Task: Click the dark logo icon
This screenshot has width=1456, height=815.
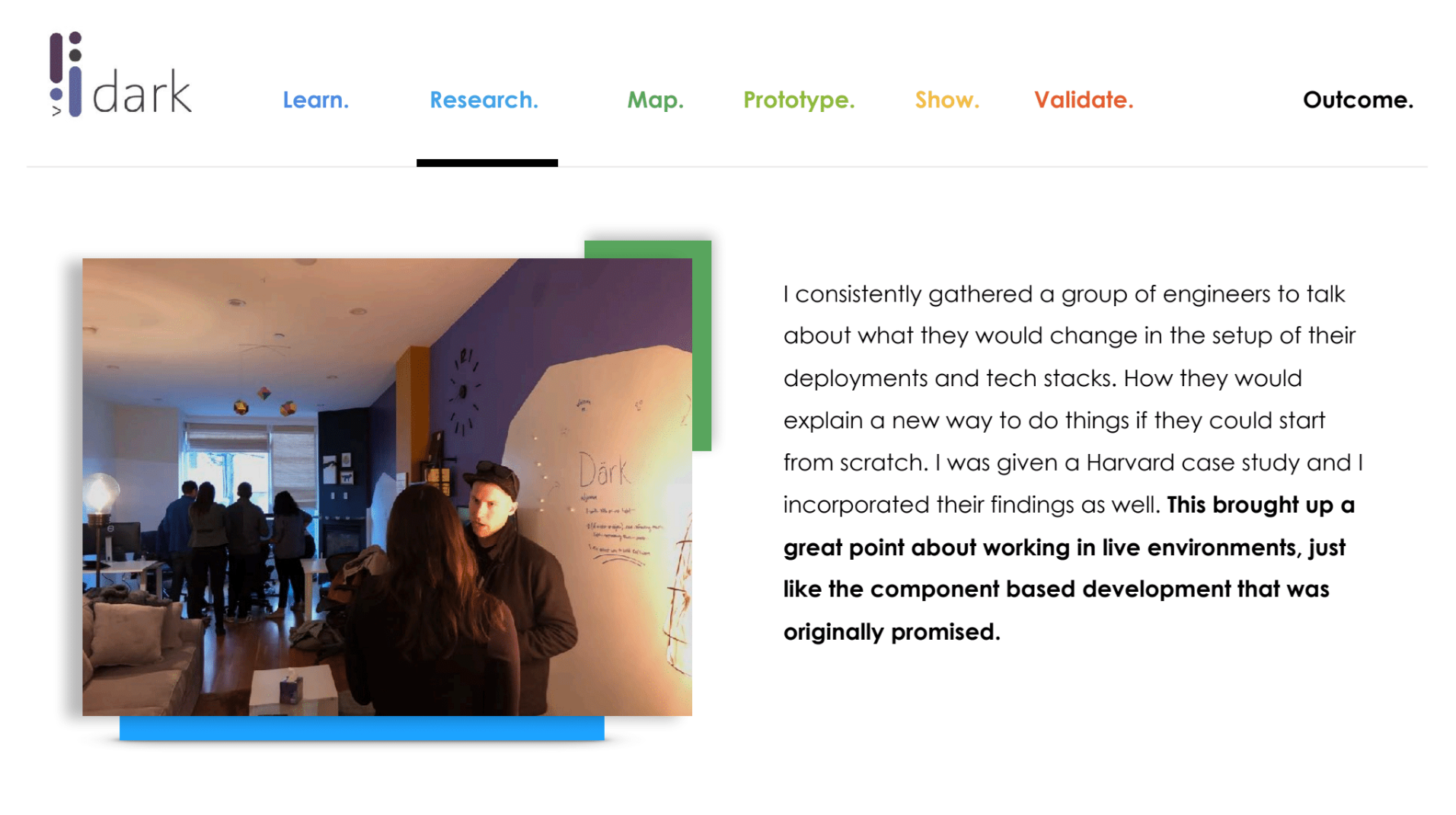Action: pos(66,75)
